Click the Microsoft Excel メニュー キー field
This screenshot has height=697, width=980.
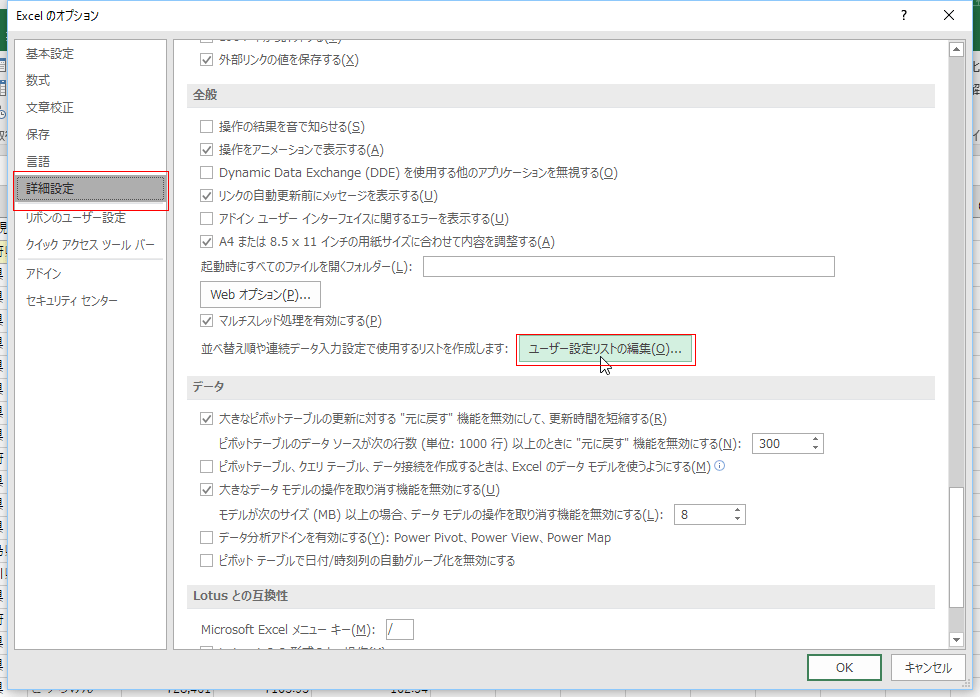pos(399,629)
